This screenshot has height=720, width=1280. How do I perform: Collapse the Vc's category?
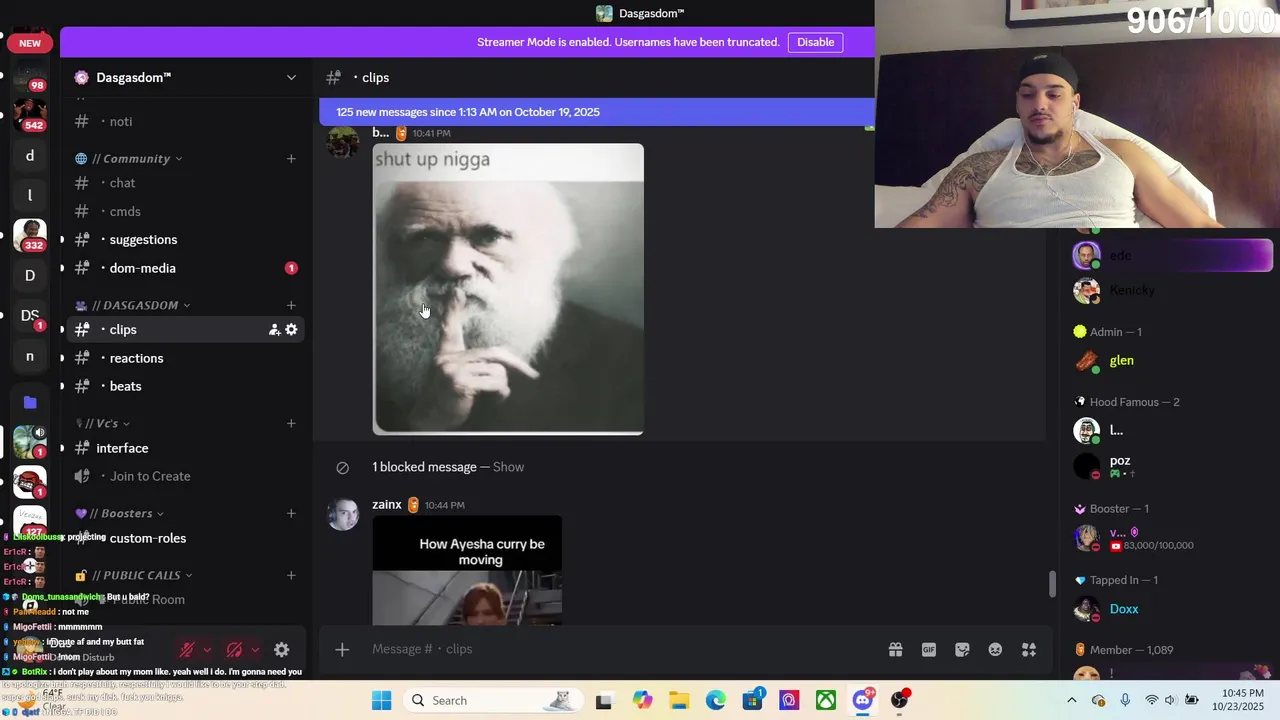tap(102, 423)
